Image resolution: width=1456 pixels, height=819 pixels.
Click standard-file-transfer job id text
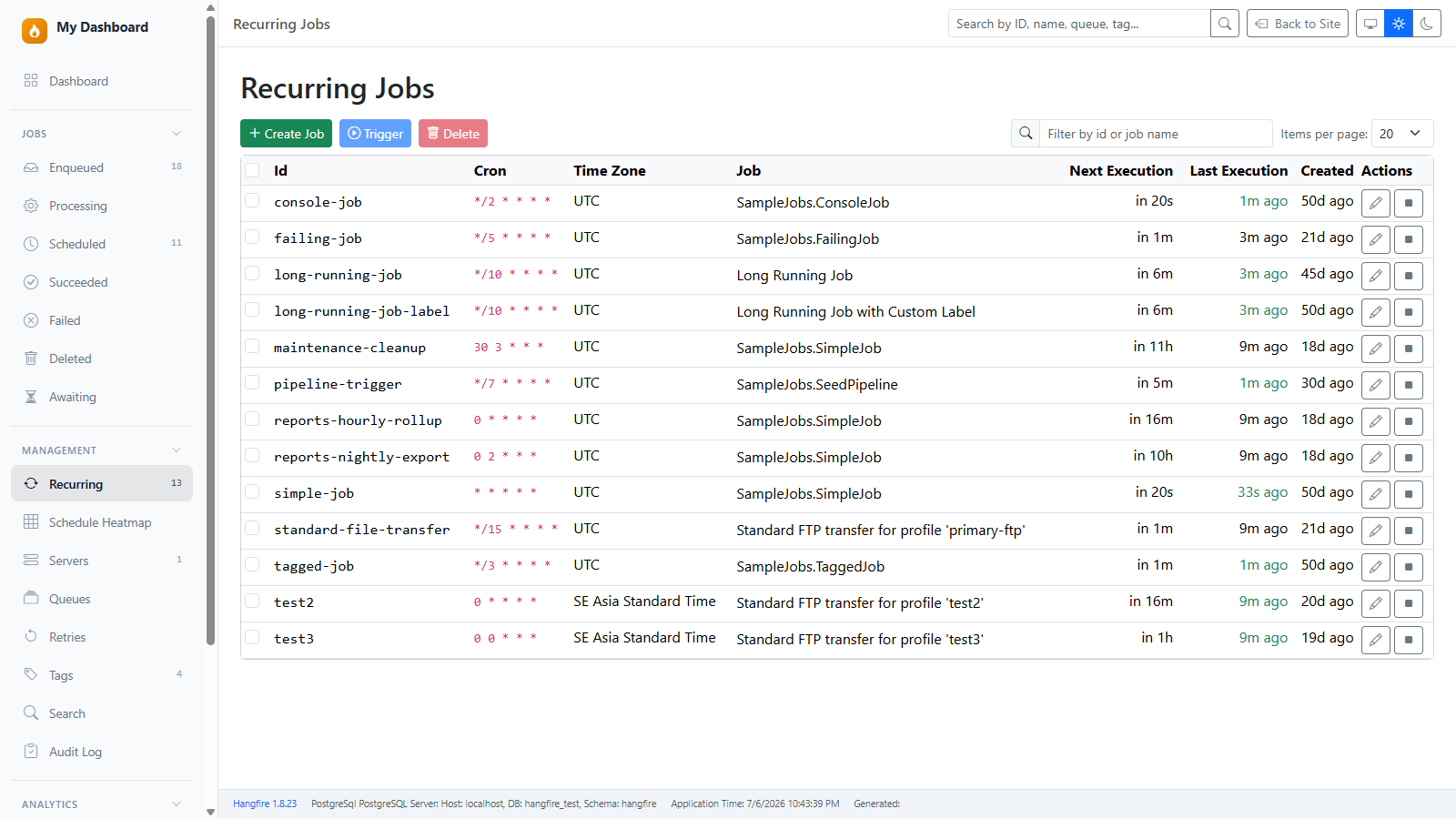362,530
